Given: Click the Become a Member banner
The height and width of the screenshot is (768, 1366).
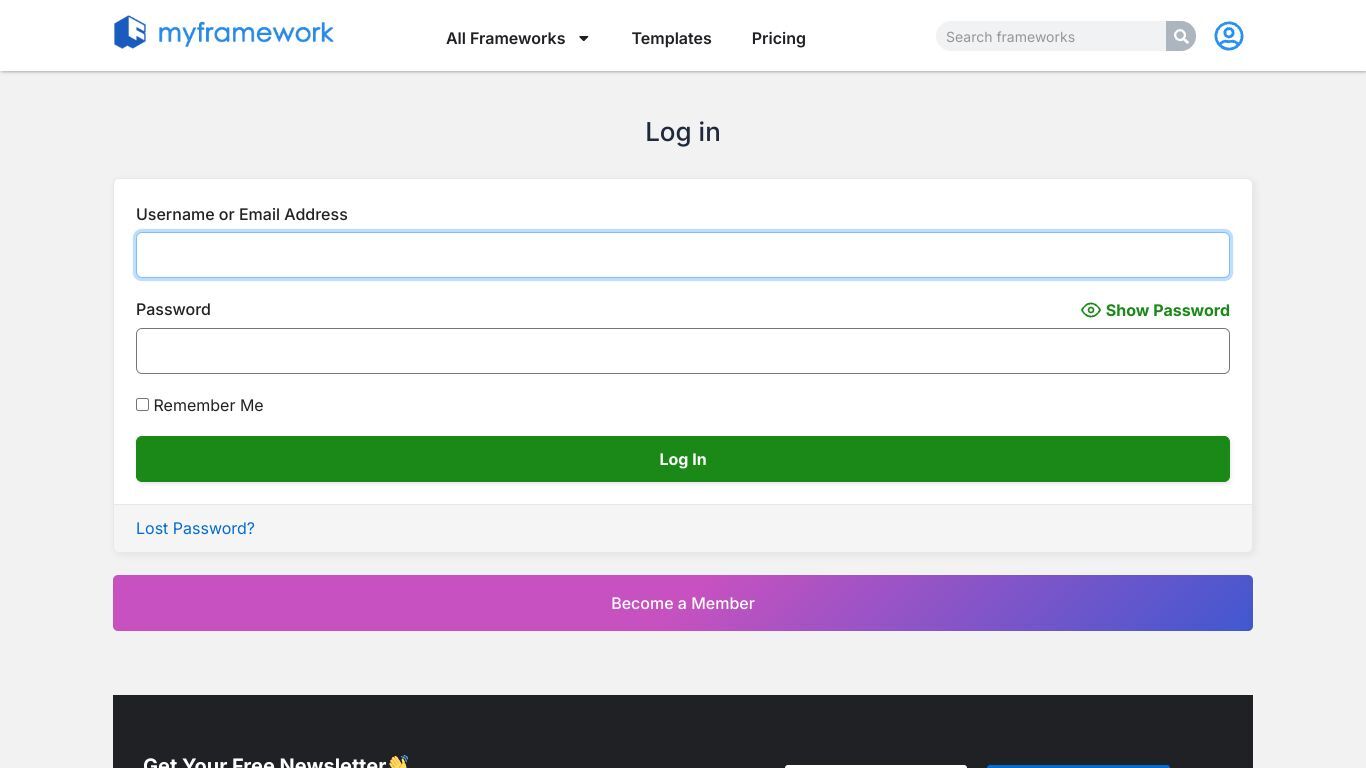Looking at the screenshot, I should 683,603.
